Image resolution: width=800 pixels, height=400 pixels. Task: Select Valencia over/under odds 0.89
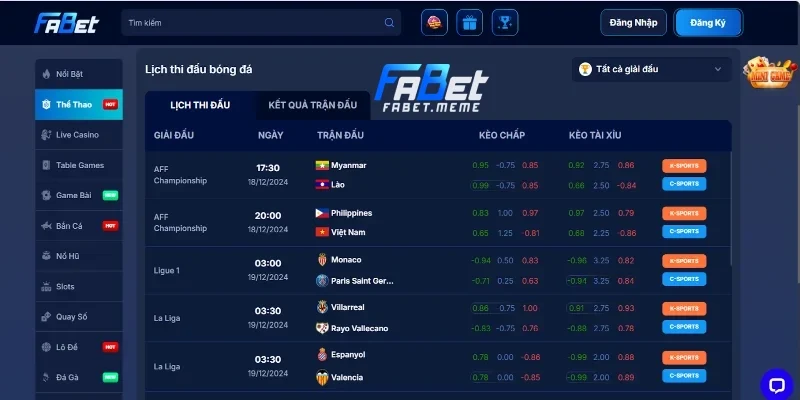pyautogui.click(x=626, y=378)
